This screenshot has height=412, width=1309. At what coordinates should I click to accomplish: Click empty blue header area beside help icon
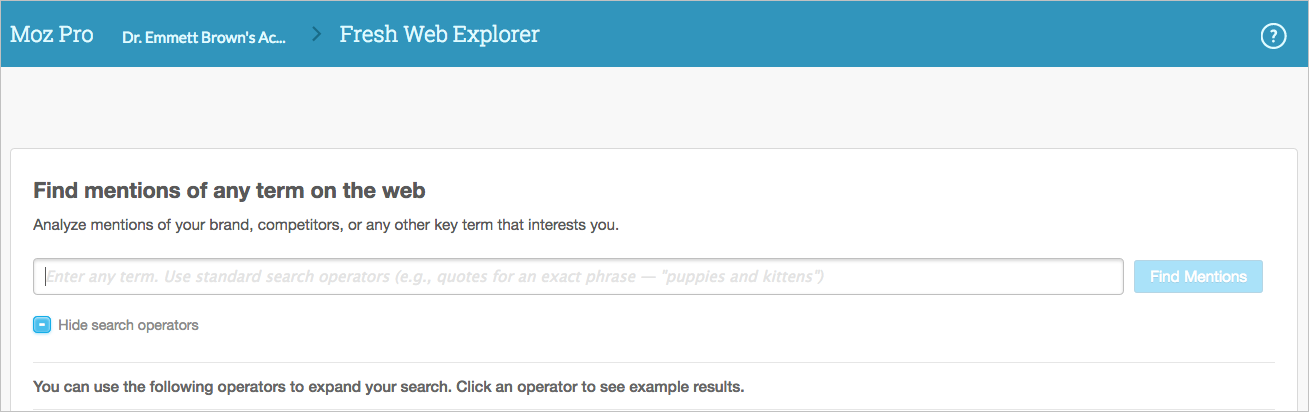pos(900,36)
